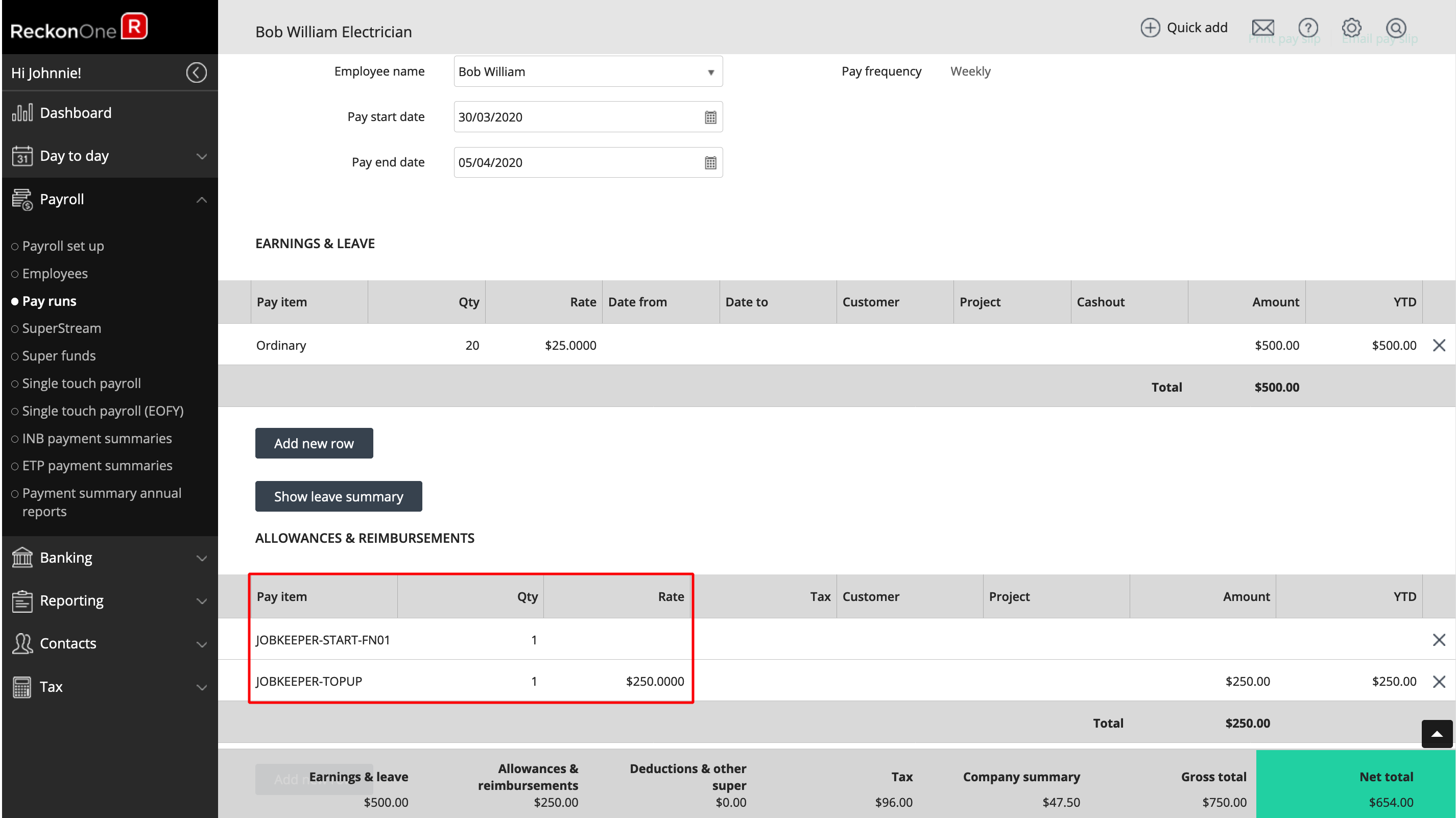Expand the Reporting menu
The height and width of the screenshot is (818, 1456).
point(201,601)
